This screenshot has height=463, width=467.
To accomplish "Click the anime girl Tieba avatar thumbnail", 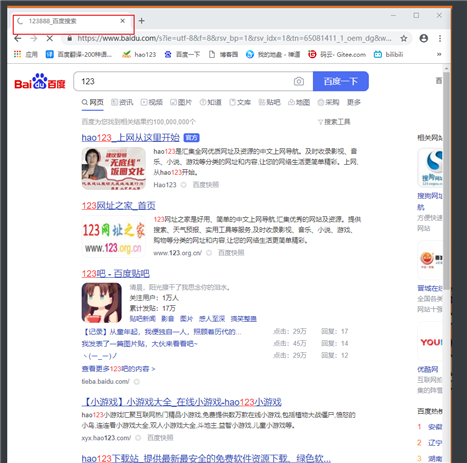I will [x=102, y=303].
